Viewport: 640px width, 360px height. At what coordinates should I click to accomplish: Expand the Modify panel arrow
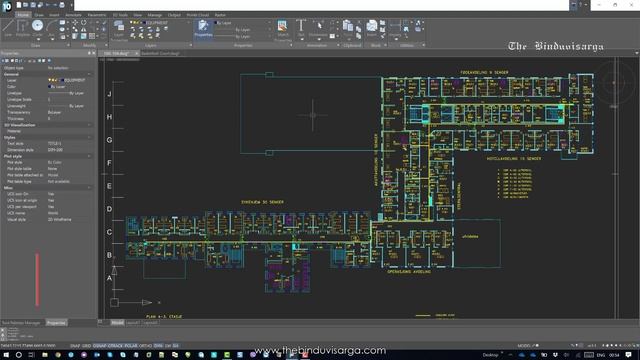[106, 45]
